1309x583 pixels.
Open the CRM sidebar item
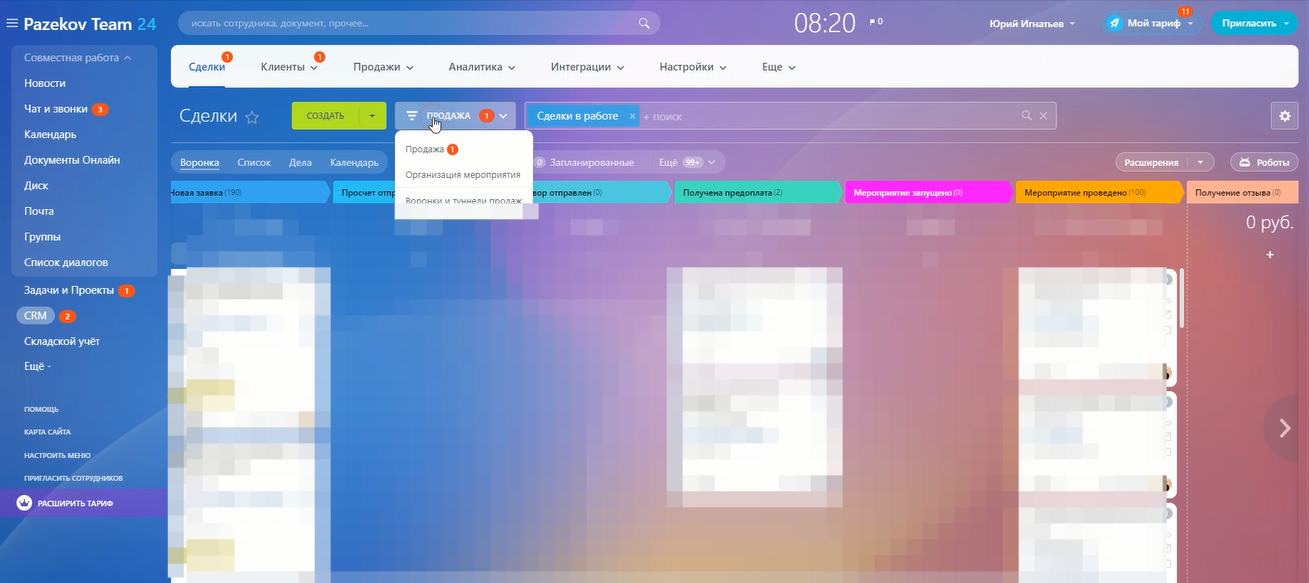(x=36, y=316)
